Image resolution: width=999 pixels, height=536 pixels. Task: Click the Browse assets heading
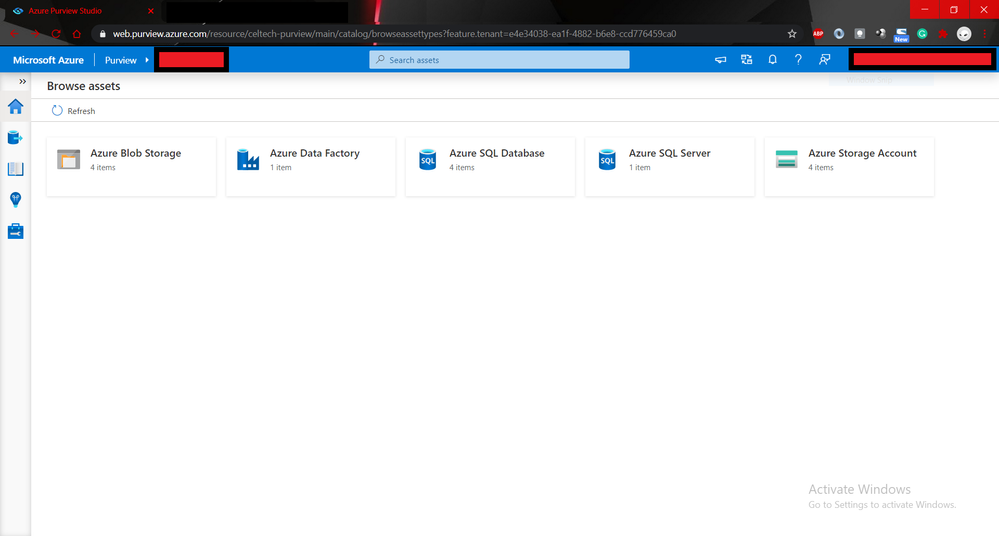83,86
